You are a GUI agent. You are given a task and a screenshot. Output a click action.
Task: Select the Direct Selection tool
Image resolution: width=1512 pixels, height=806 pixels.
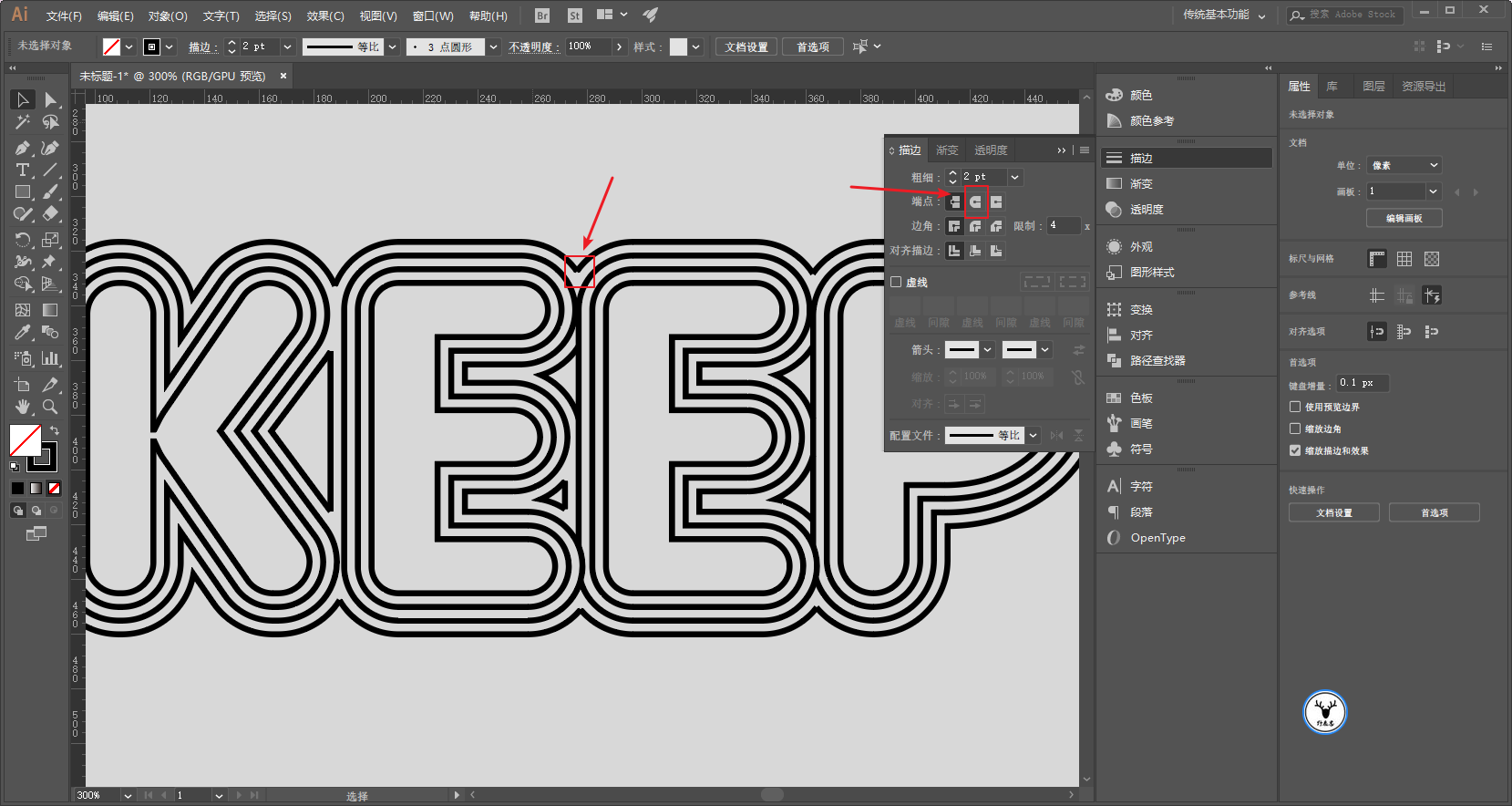coord(50,99)
